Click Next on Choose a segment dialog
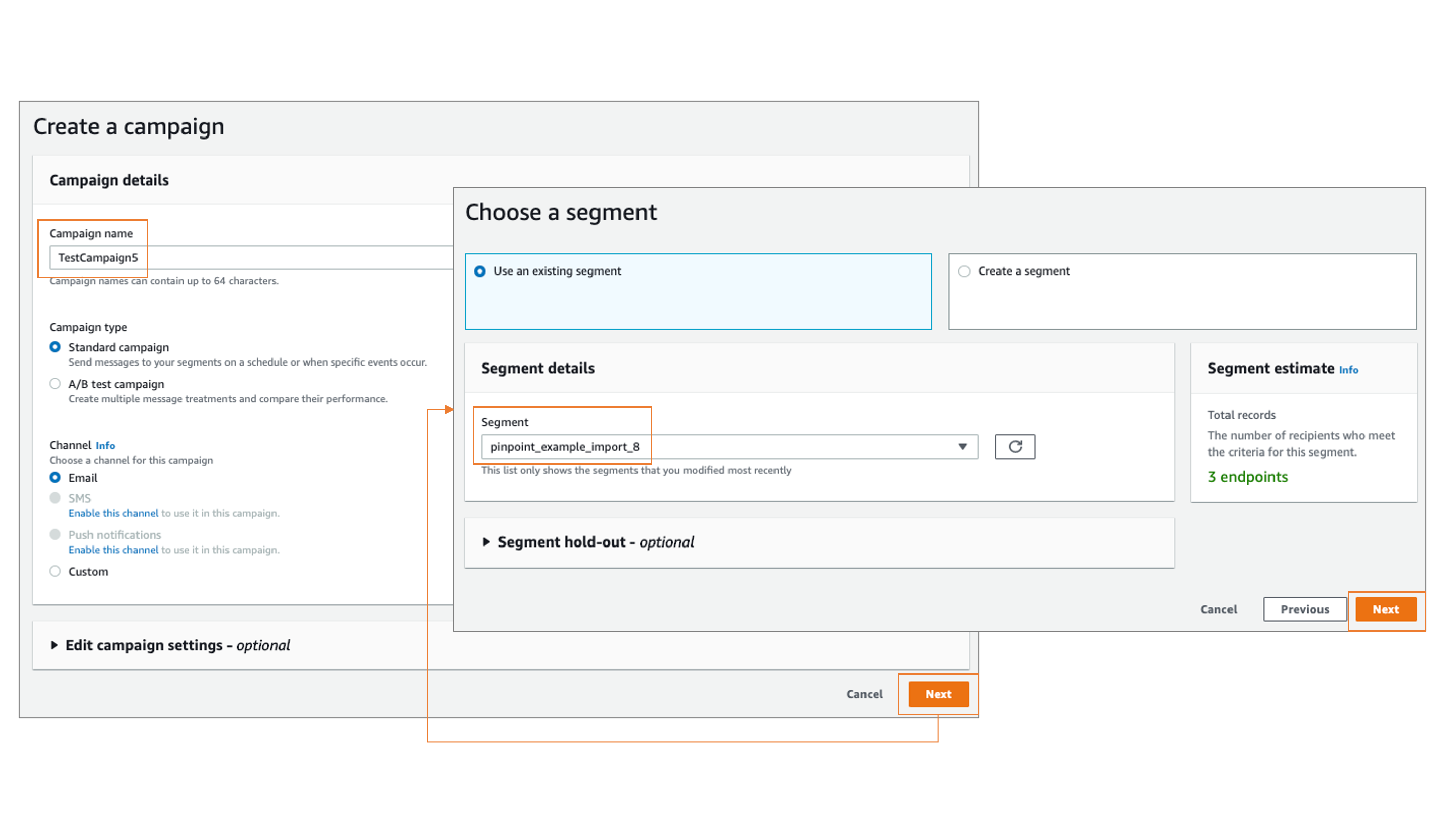This screenshot has width=1456, height=819. (1386, 609)
